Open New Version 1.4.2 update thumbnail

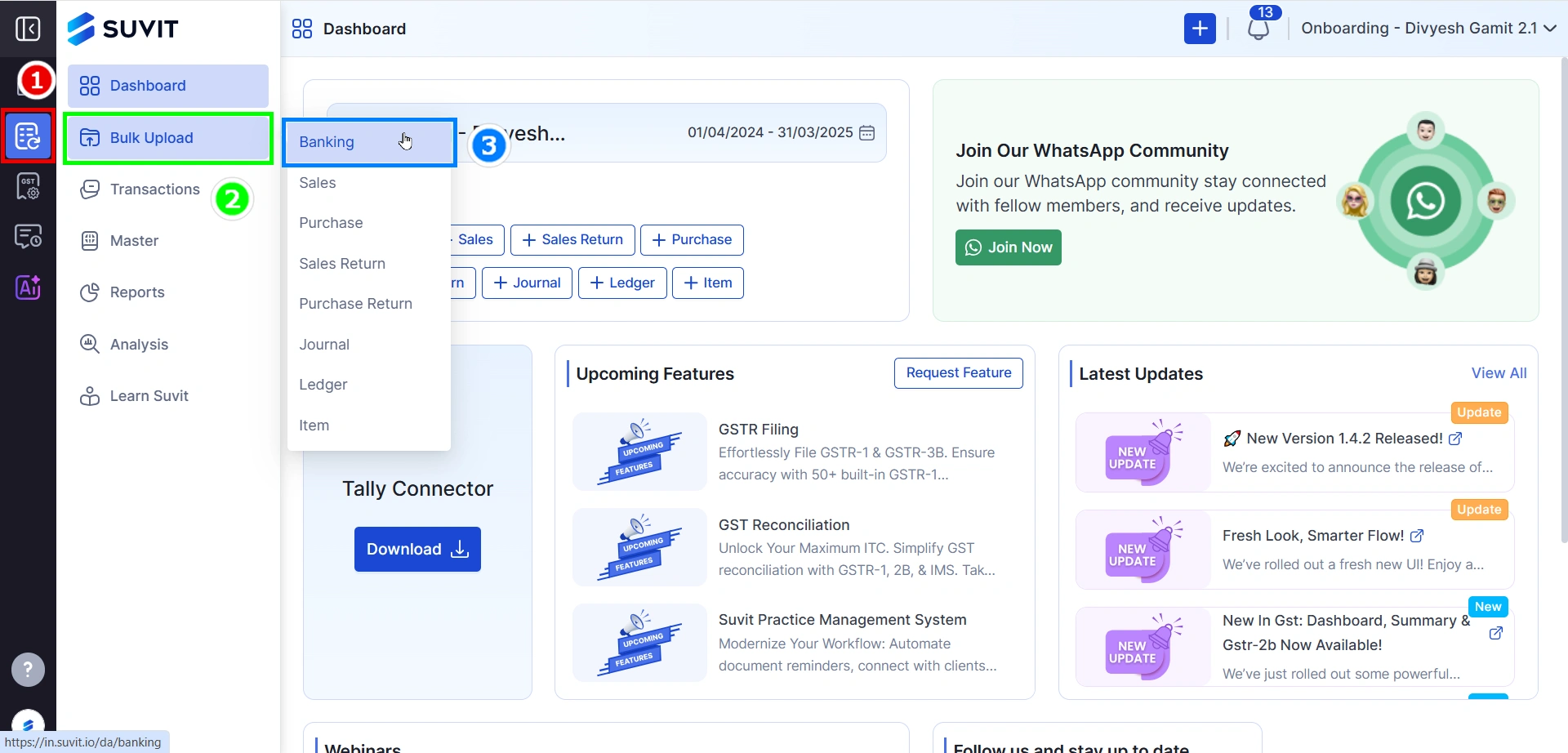[x=1143, y=452]
